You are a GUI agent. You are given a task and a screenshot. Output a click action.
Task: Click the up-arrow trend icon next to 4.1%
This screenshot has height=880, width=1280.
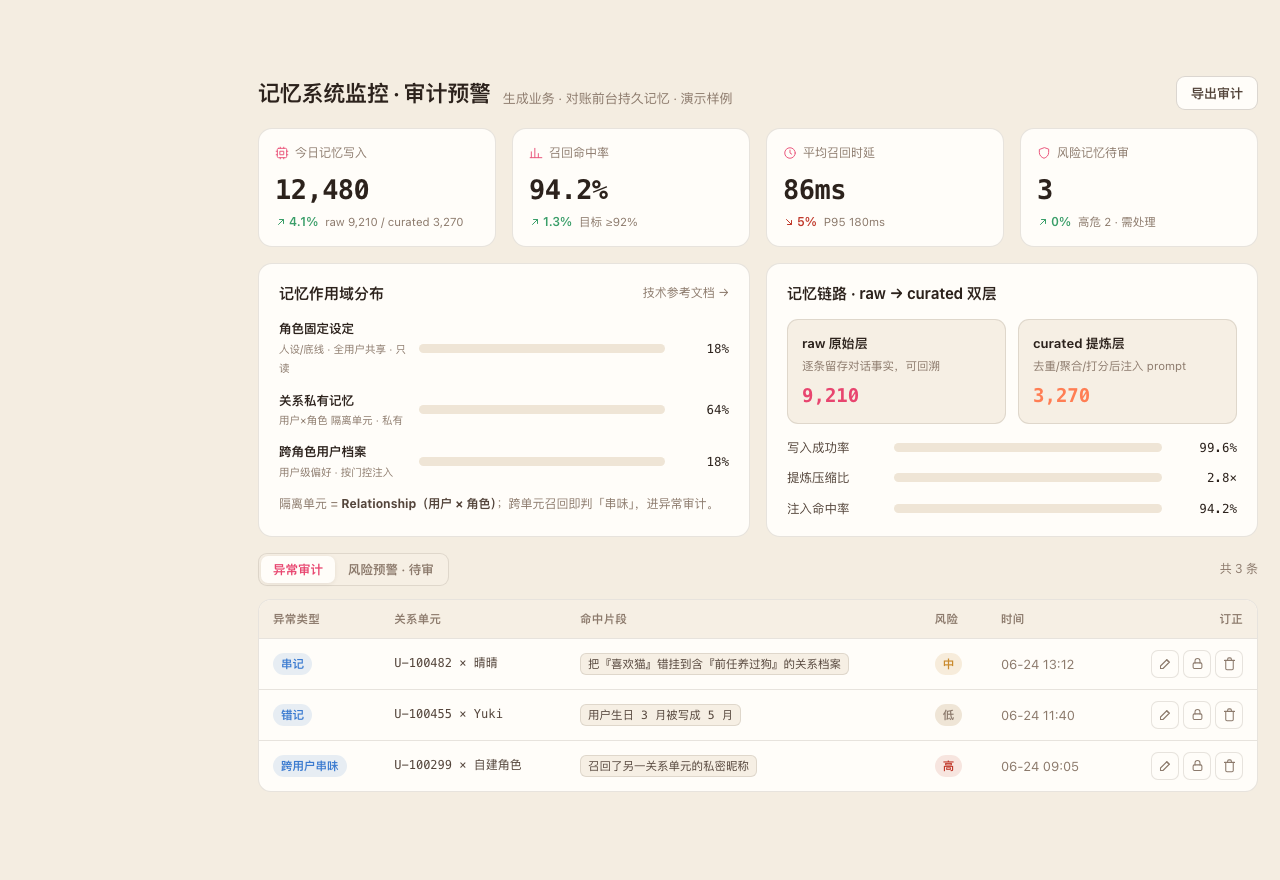(281, 222)
